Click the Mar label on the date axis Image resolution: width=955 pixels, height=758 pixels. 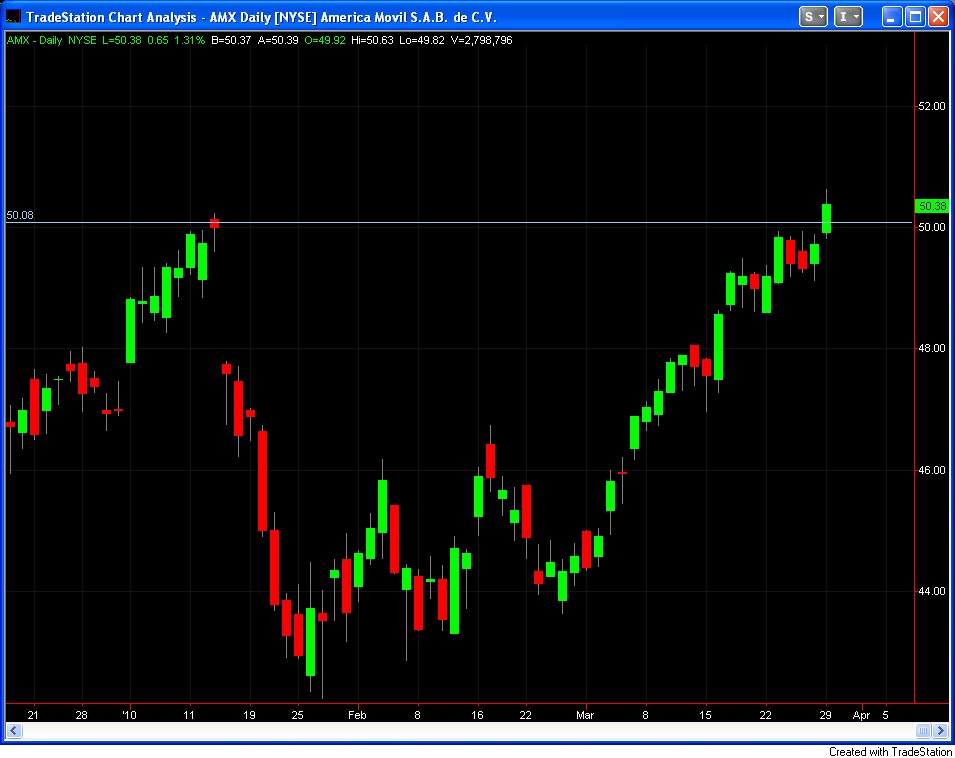point(585,715)
